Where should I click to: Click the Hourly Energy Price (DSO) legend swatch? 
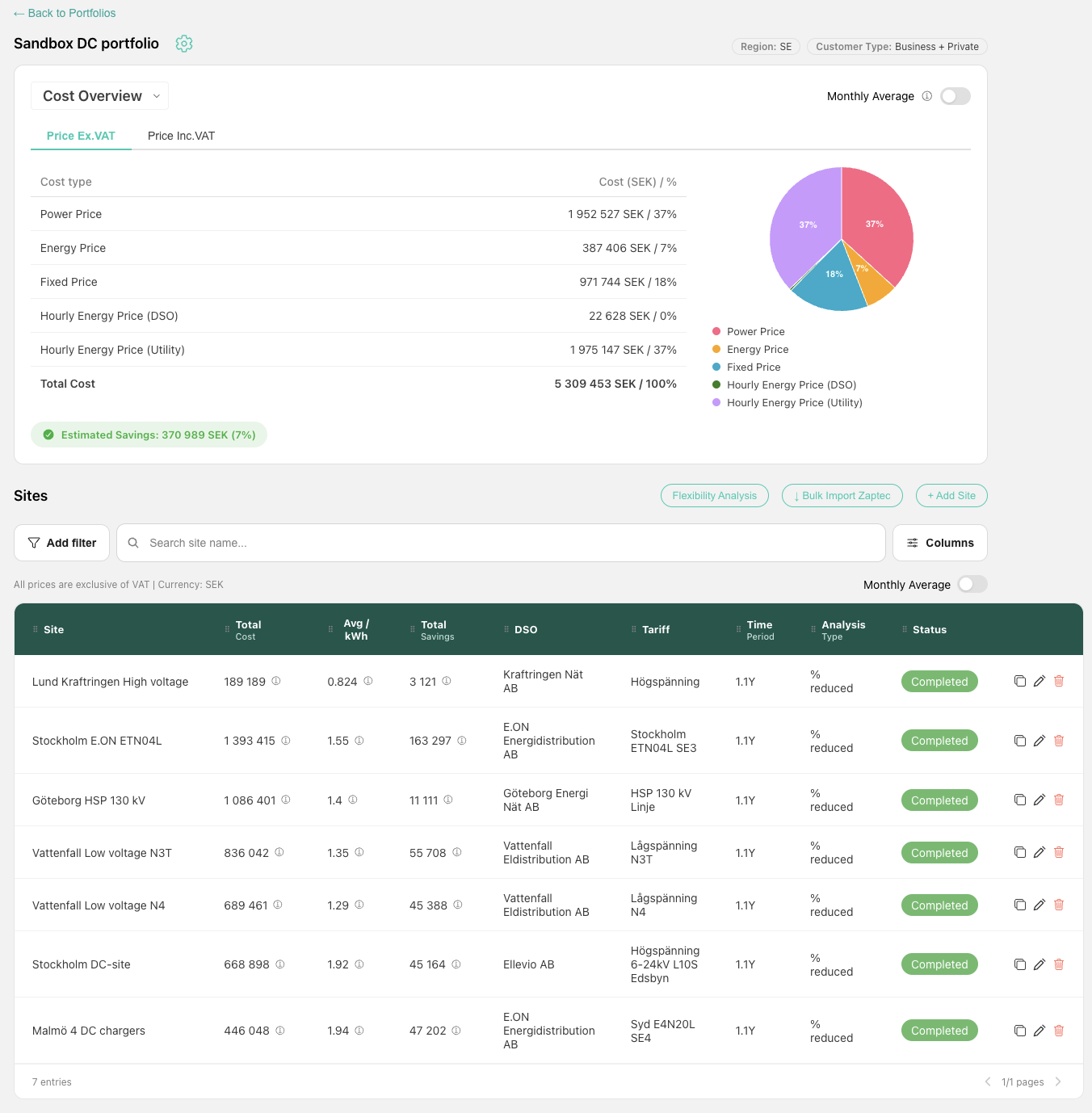click(x=716, y=384)
